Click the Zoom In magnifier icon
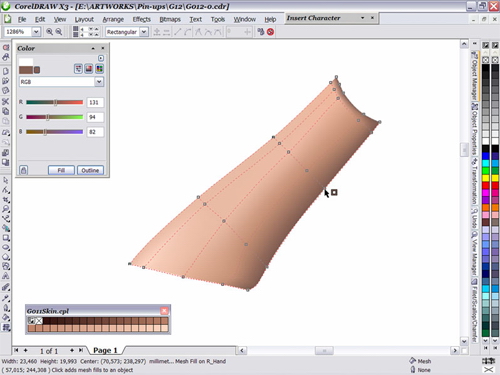The height and width of the screenshot is (375, 500). [x=49, y=32]
